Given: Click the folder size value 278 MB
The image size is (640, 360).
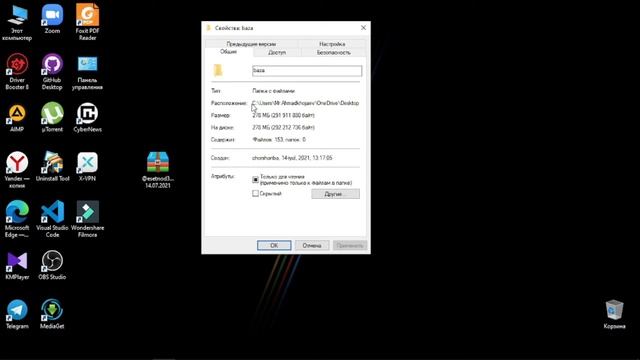Looking at the screenshot, I should pos(283,115).
